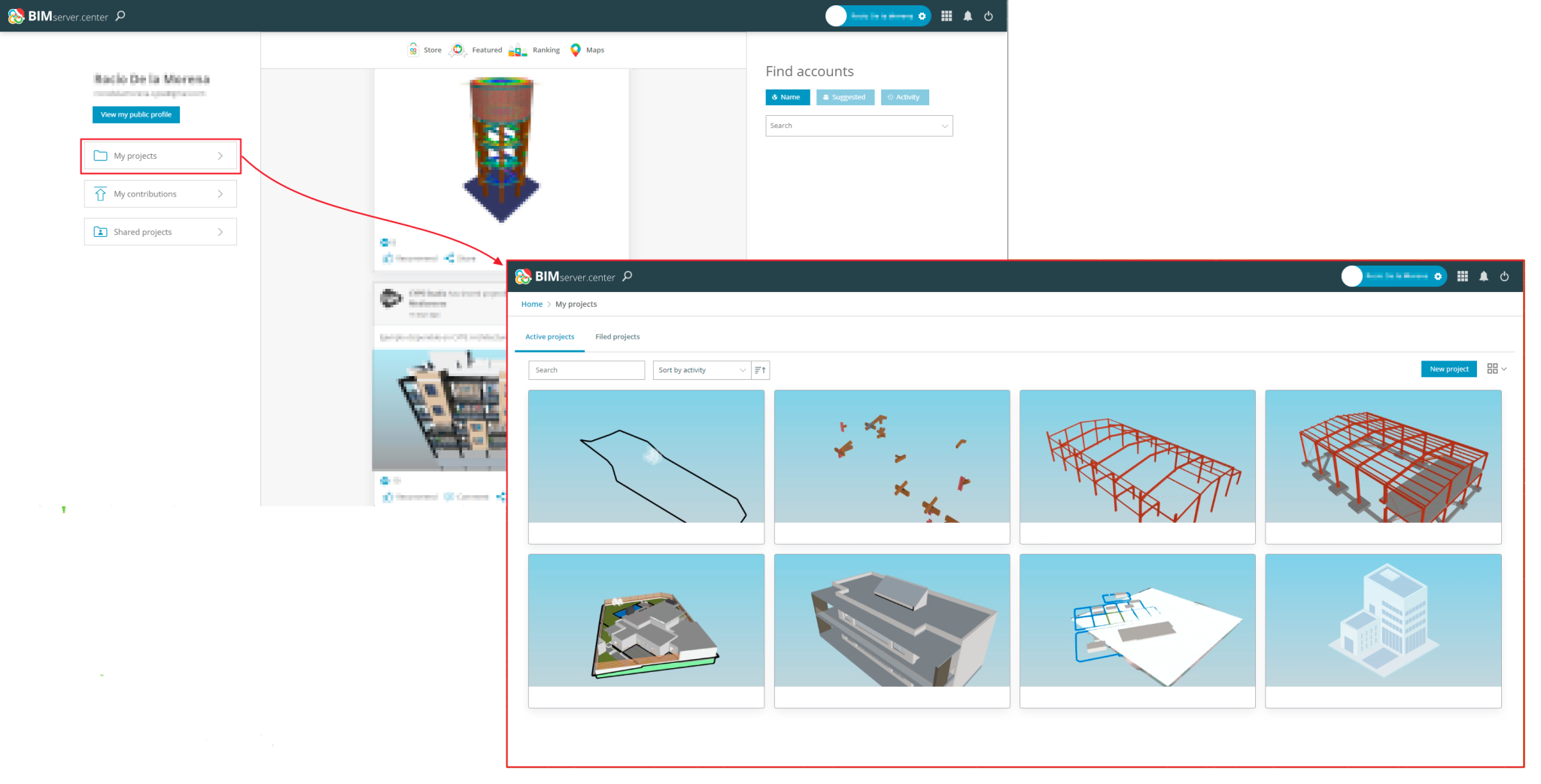Enable the Suggested filter in Find accounts
1541x784 pixels.
pyautogui.click(x=845, y=97)
